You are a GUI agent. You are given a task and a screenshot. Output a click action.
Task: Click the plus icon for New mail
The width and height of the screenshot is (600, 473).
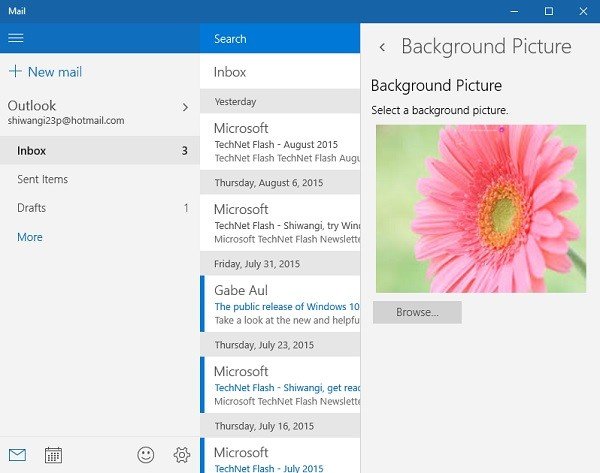coord(15,72)
